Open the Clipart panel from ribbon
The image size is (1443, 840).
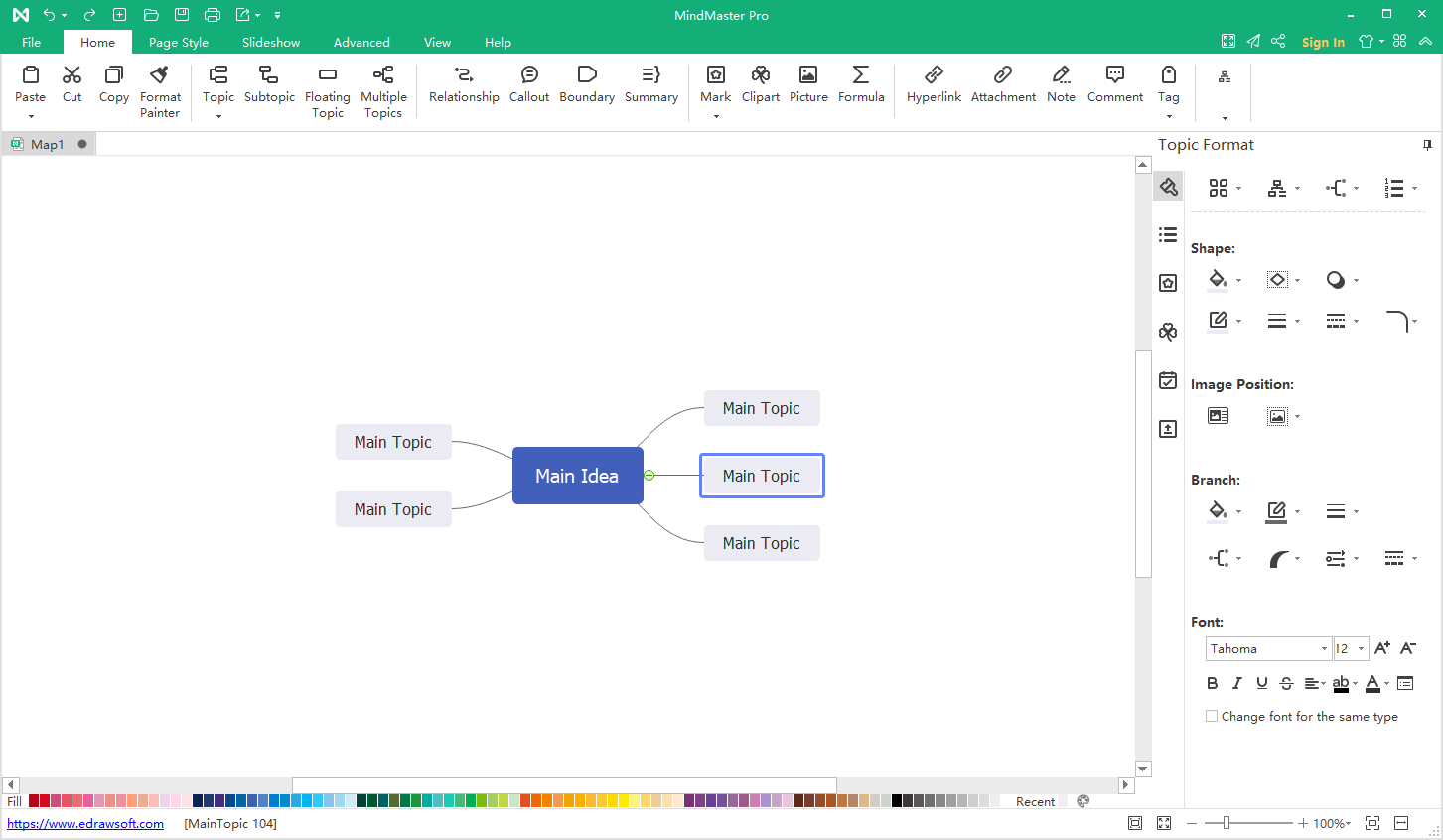coord(761,83)
